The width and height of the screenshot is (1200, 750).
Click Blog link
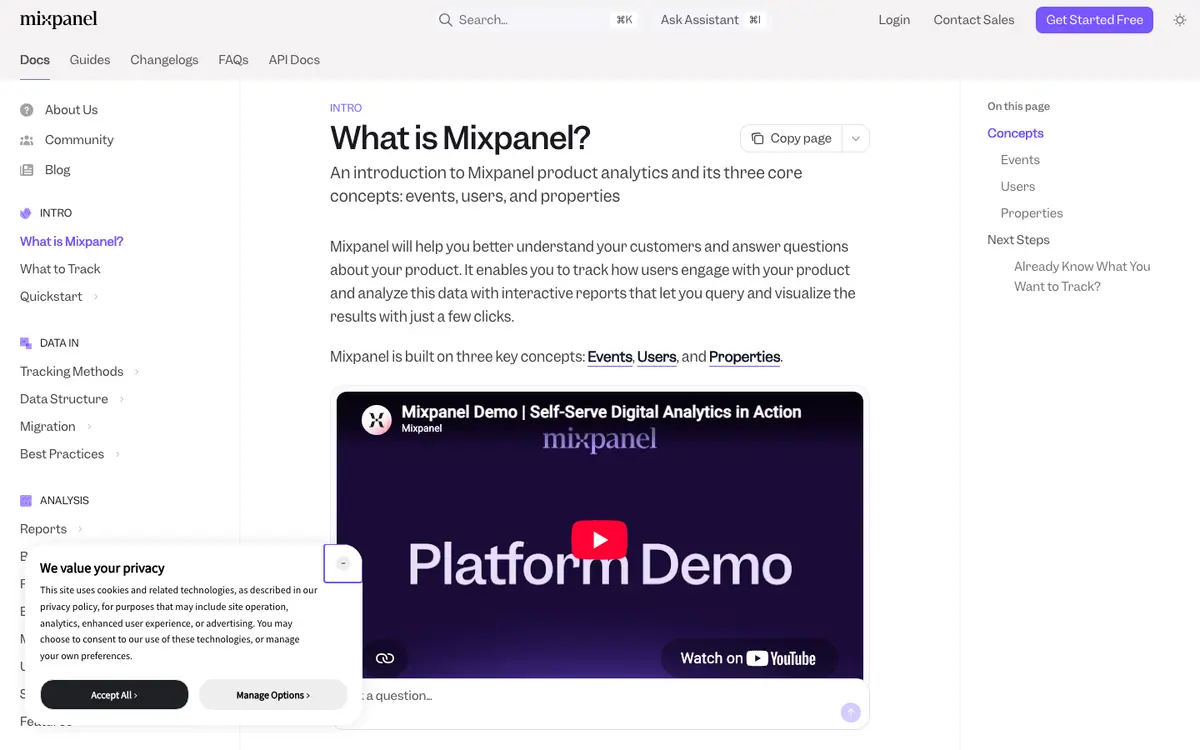pos(58,170)
